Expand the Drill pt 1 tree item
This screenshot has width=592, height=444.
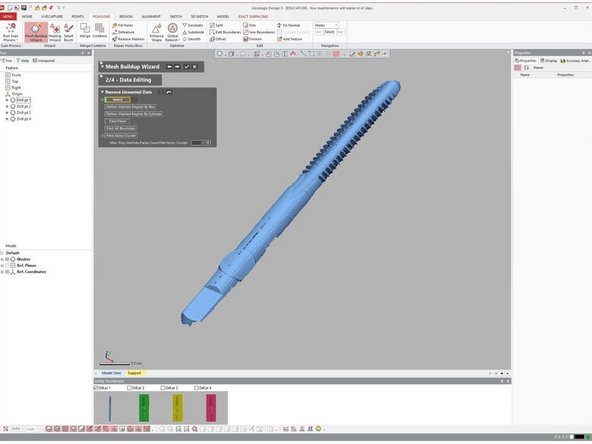pyautogui.click(x=7, y=100)
